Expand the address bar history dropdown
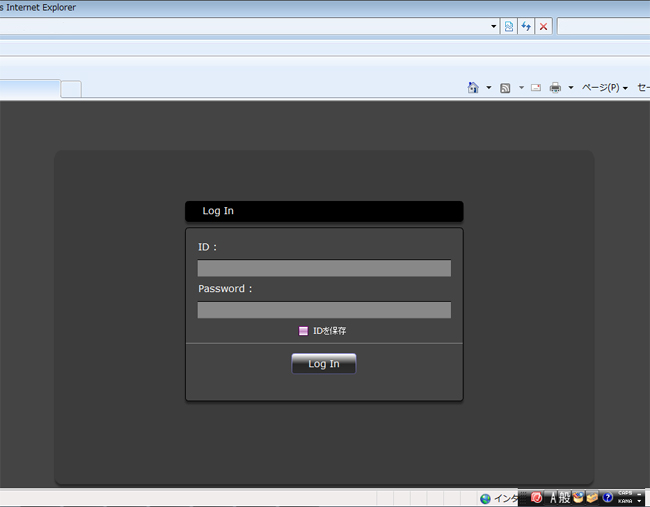650x507 pixels. 494,26
